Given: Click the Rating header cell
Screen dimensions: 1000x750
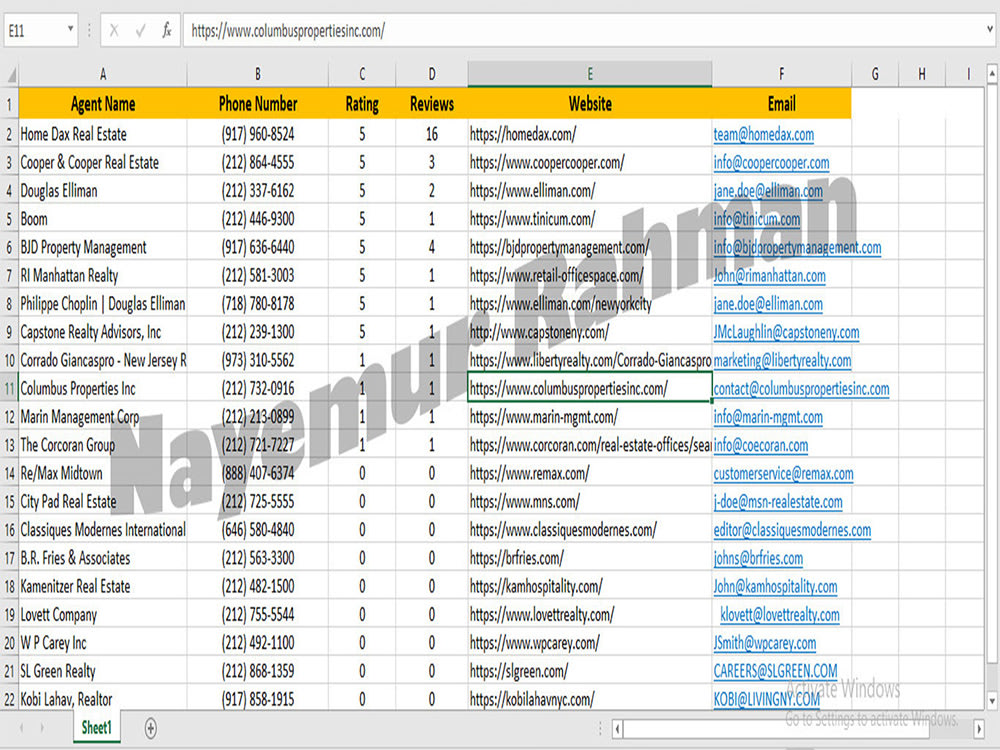Looking at the screenshot, I should pyautogui.click(x=362, y=104).
